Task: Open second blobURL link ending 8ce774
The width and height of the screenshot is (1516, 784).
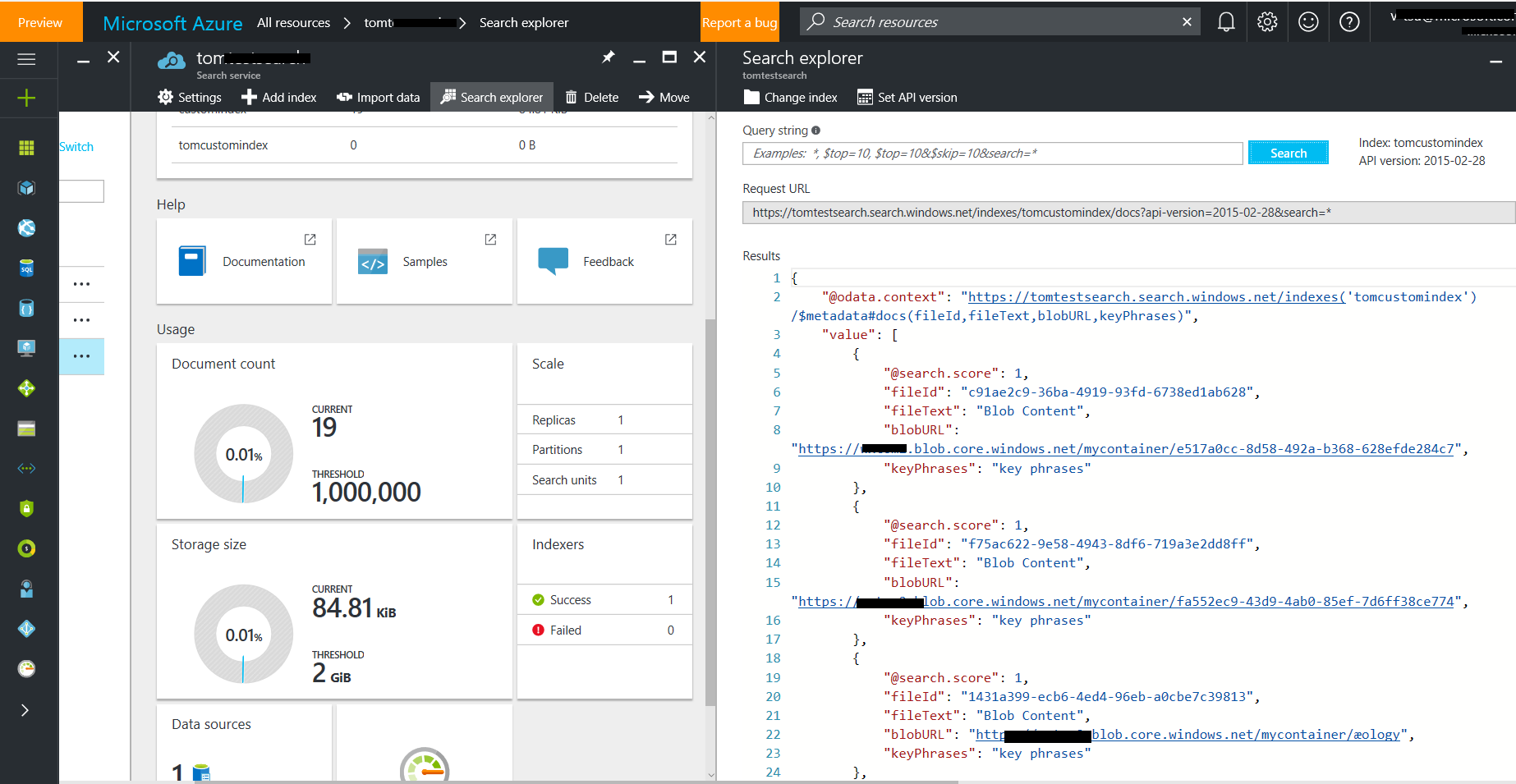Action: click(1126, 602)
